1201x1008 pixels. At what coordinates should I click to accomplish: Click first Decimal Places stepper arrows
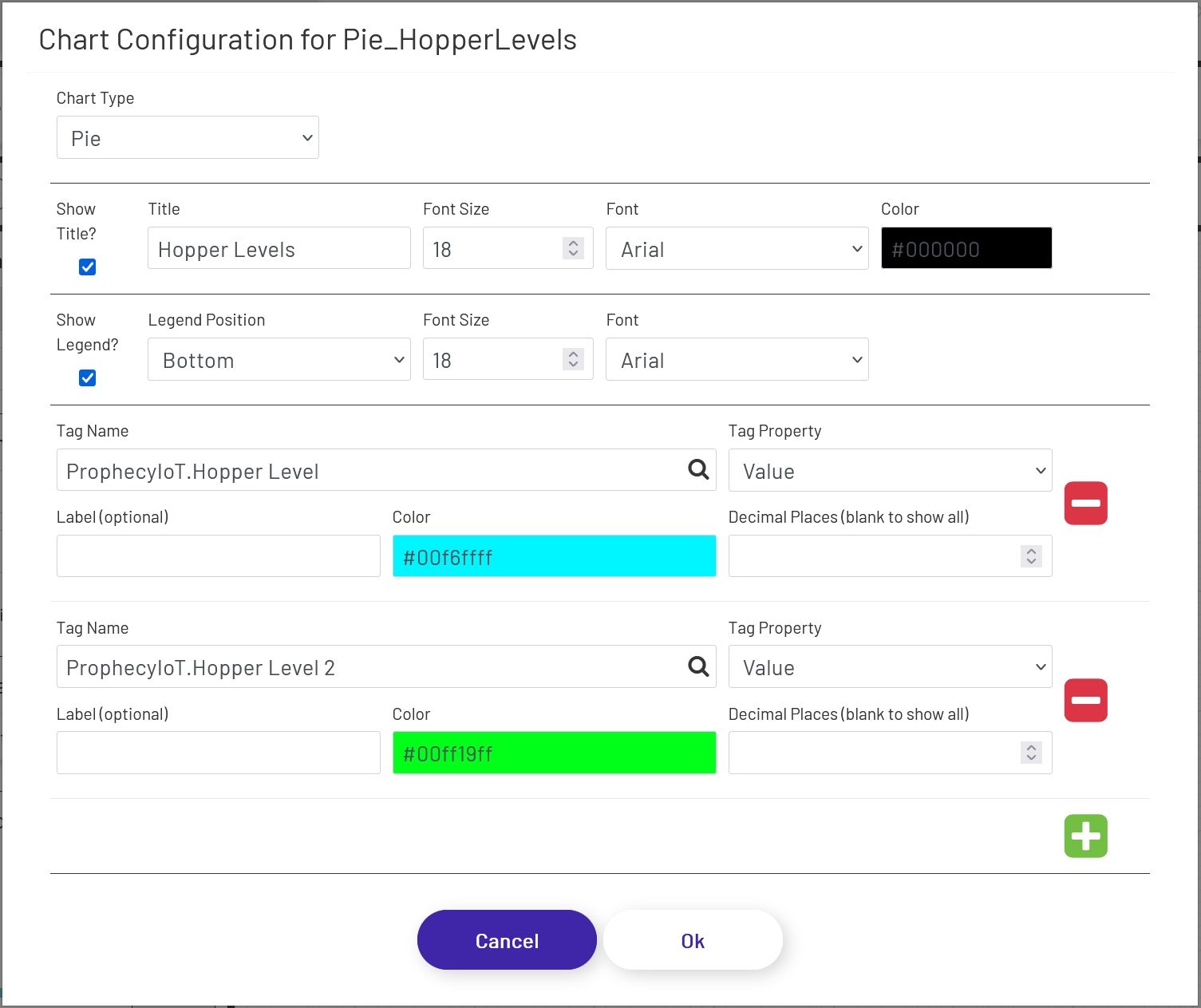[1031, 556]
